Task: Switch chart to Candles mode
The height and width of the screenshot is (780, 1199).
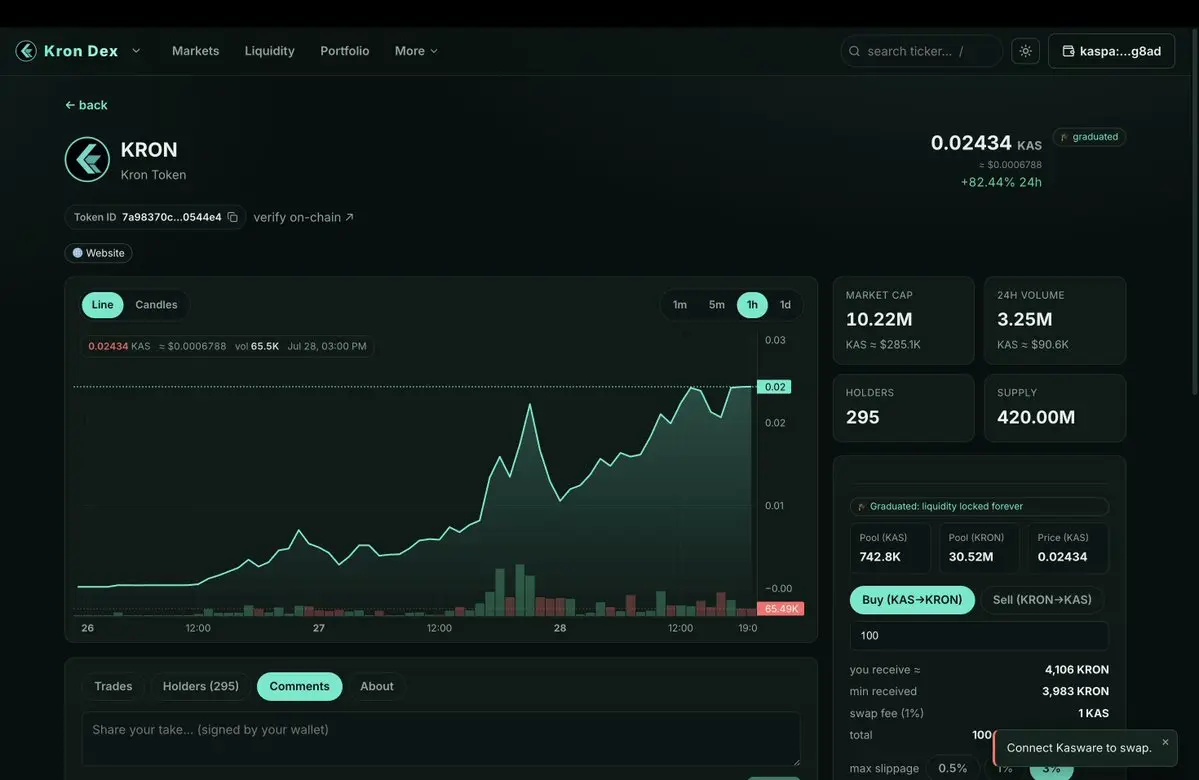Action: (x=156, y=304)
